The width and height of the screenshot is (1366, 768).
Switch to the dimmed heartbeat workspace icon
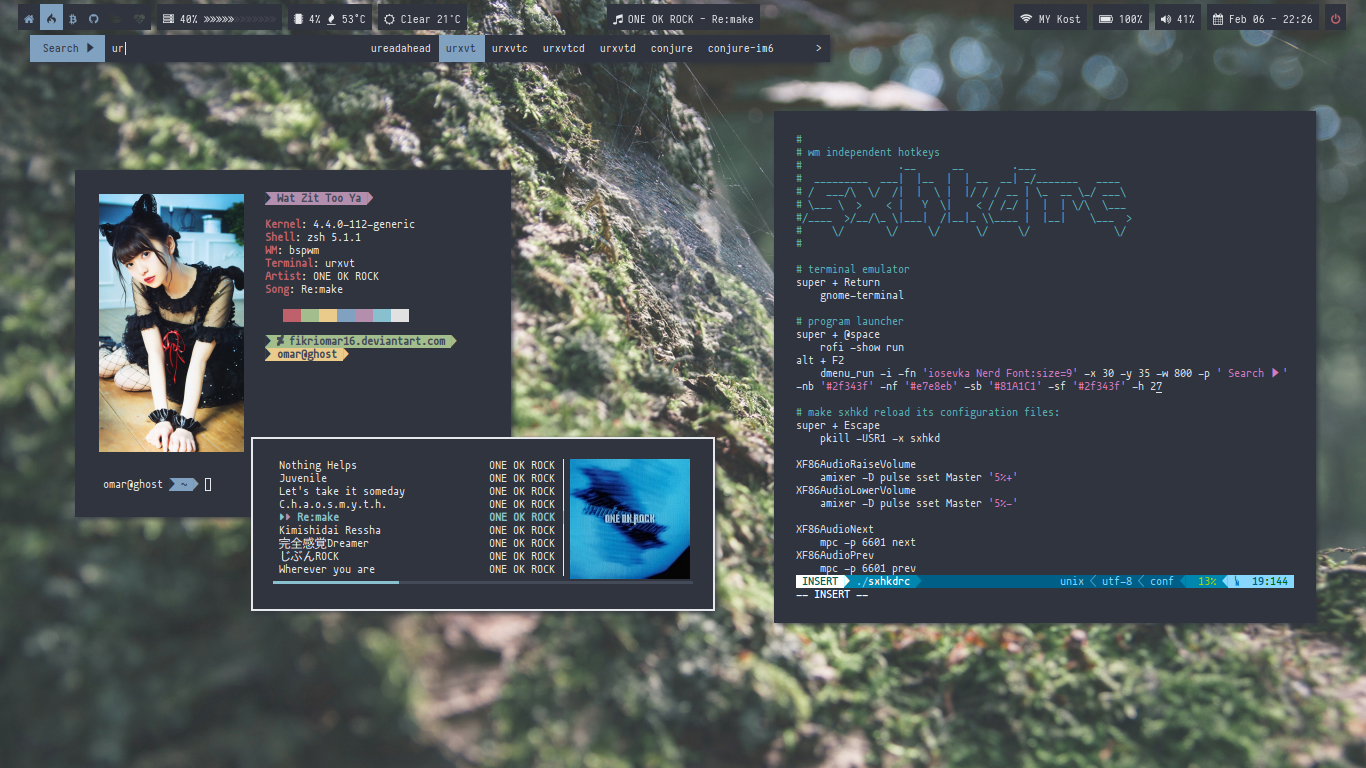click(x=139, y=18)
